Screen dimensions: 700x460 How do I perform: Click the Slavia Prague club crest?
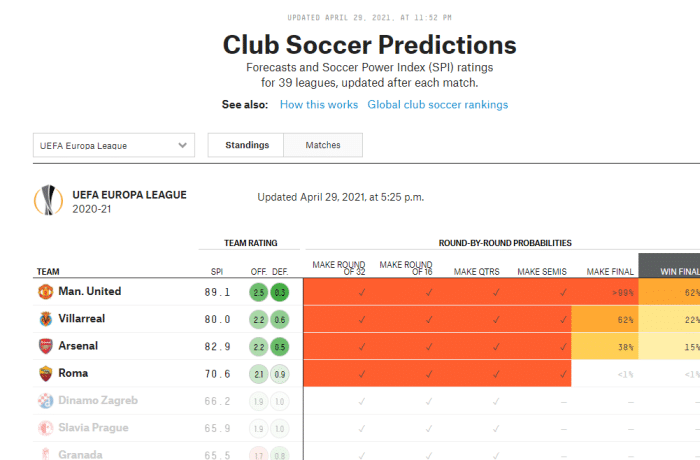tap(46, 428)
